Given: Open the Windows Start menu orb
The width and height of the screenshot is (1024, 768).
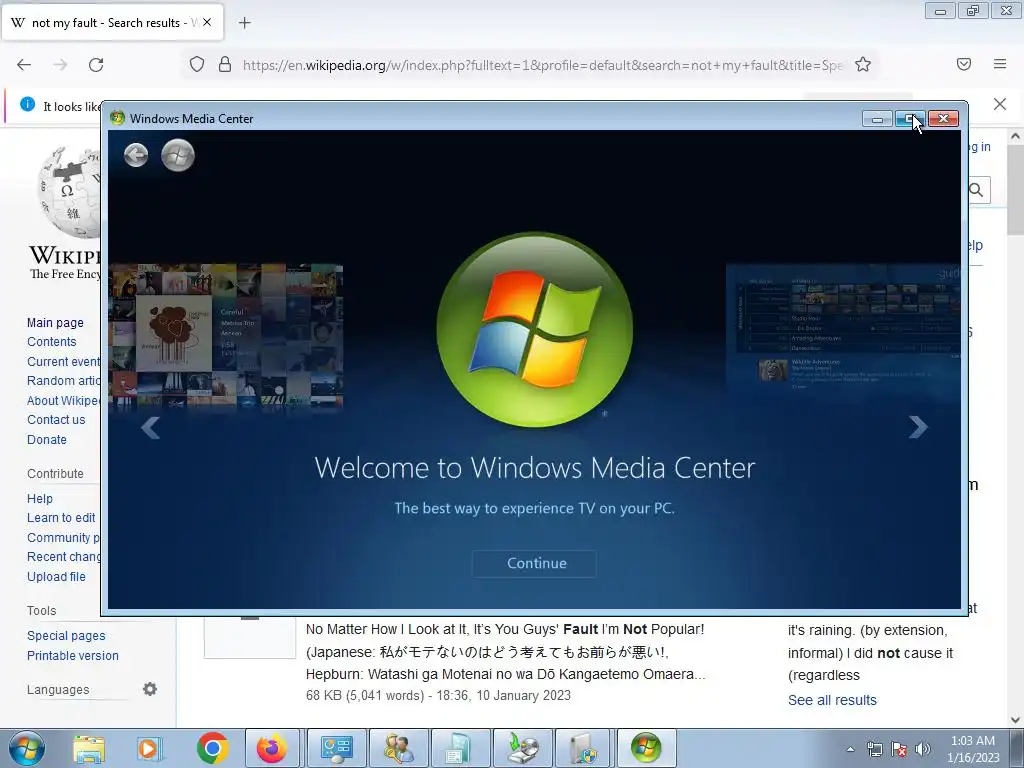Looking at the screenshot, I should tap(27, 748).
